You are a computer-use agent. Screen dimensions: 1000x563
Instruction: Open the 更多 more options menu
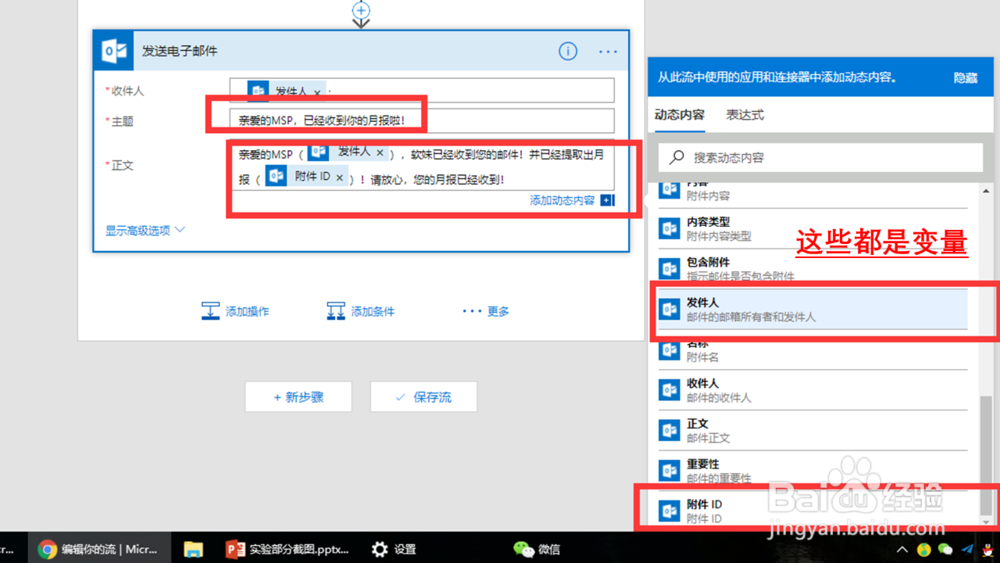click(x=486, y=311)
